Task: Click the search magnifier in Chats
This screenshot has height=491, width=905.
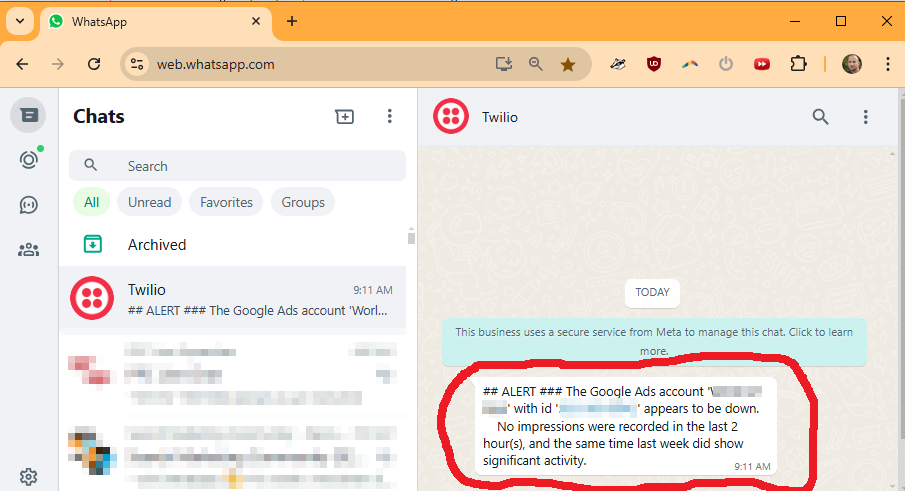Action: 91,165
